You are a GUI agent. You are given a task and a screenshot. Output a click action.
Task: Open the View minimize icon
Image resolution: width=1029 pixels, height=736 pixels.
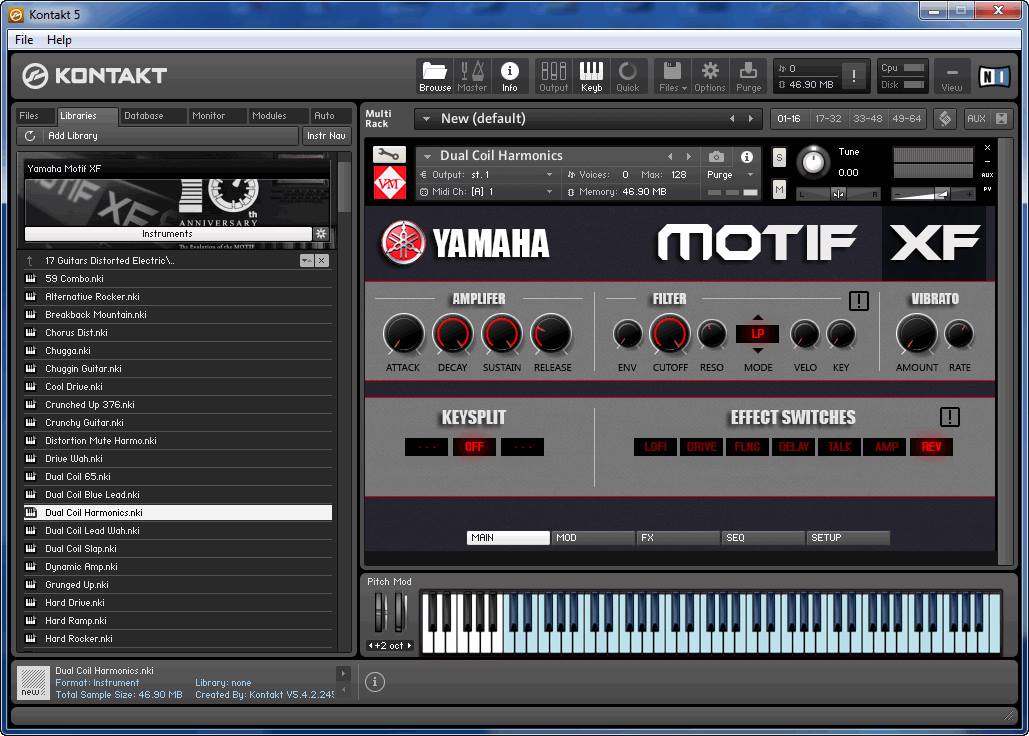pyautogui.click(x=952, y=76)
